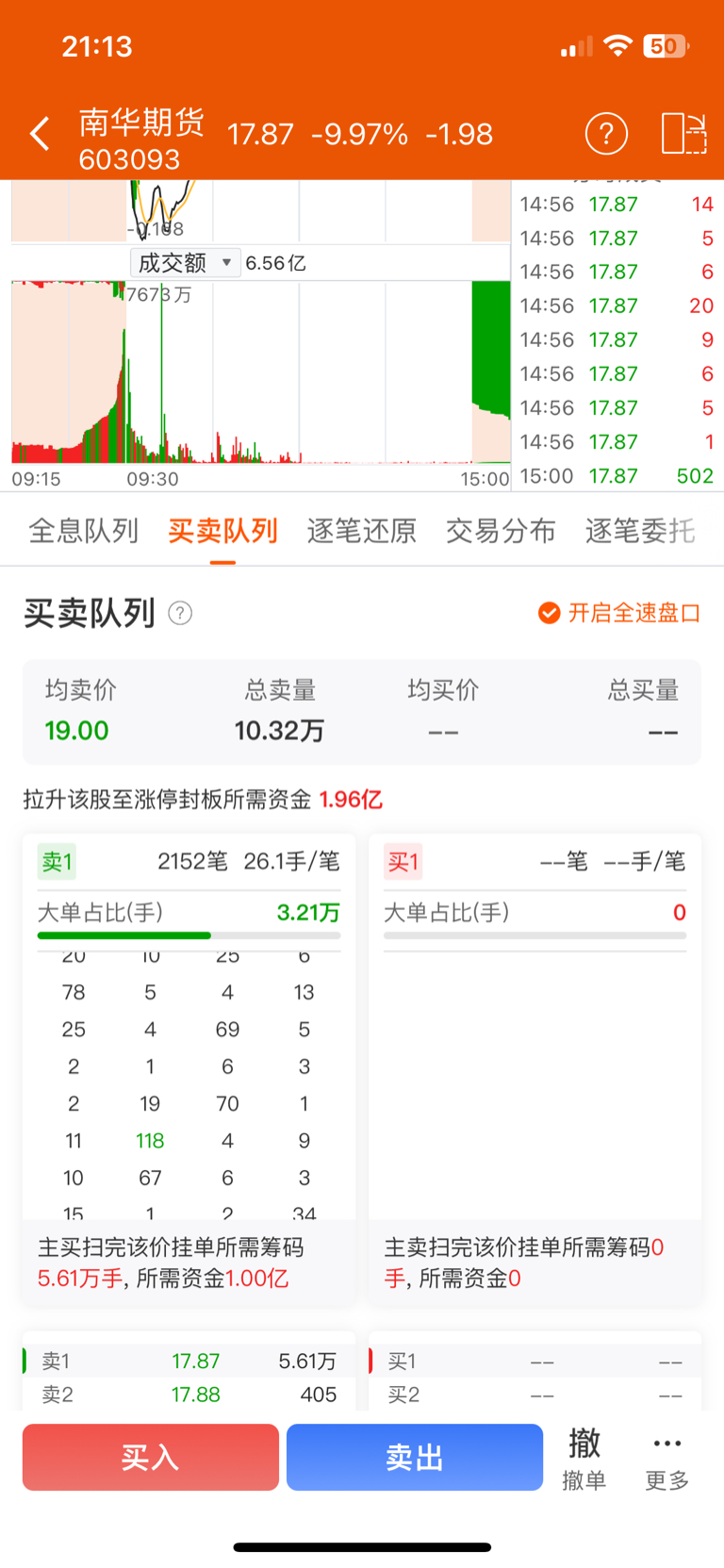The height and width of the screenshot is (1568, 724).
Task: Tap the battery indicator in status bar
Action: 666,46
